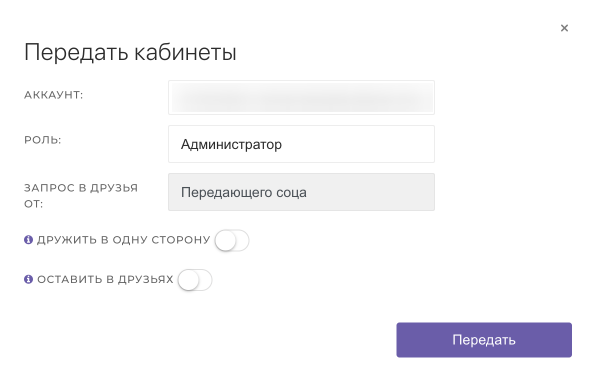Click the Запрос в друзья от: label
The image size is (596, 380).
[x=81, y=196]
